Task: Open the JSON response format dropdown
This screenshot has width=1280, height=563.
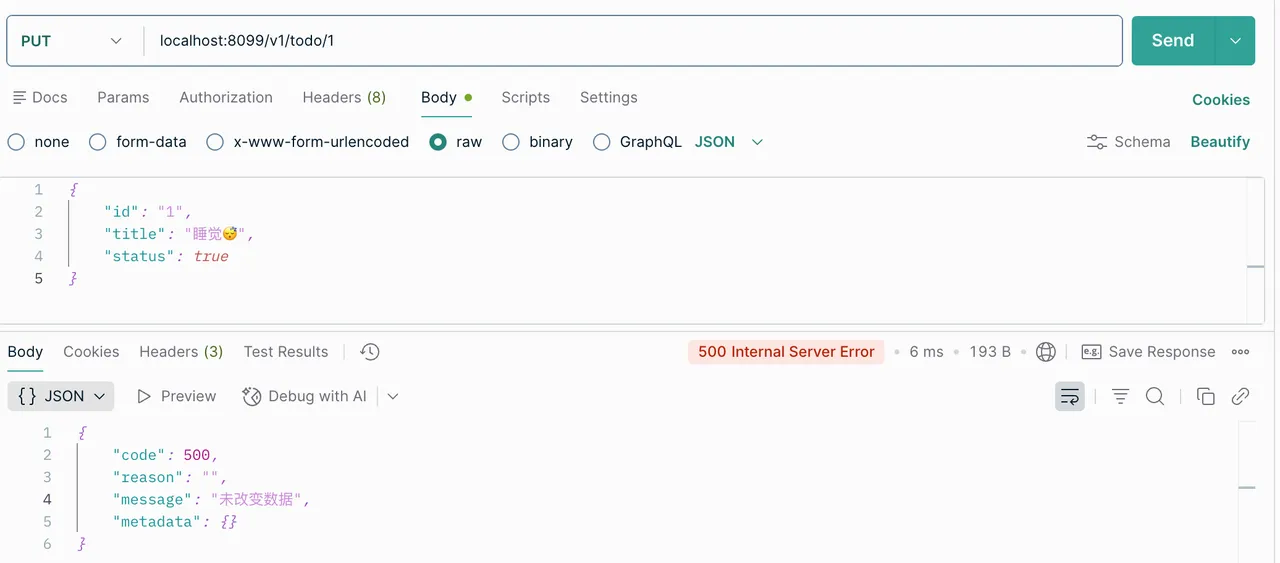Action: 61,397
